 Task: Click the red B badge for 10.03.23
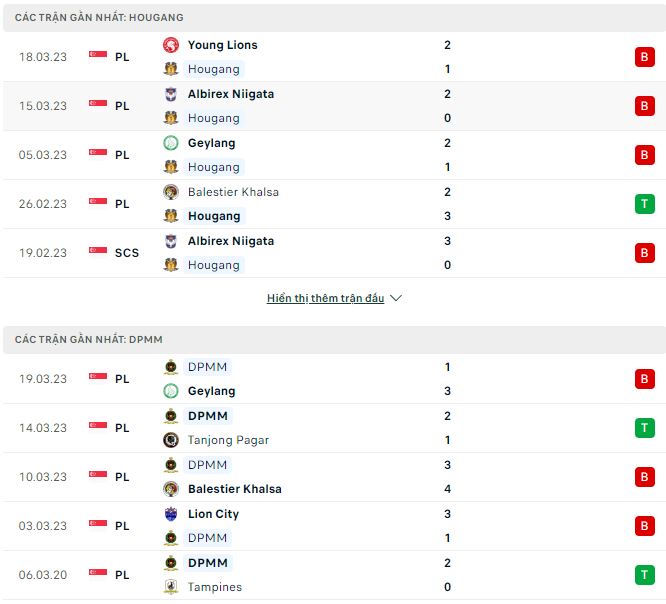click(x=645, y=477)
